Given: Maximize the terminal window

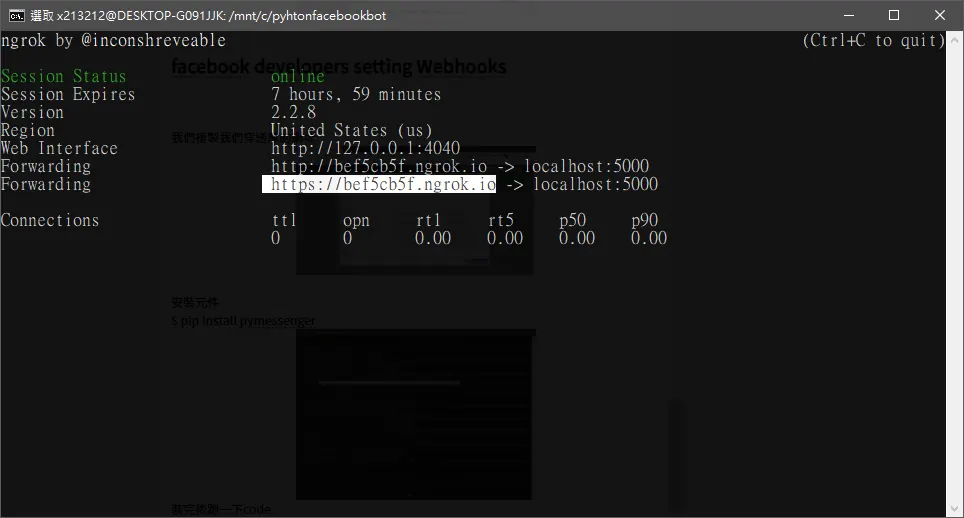Looking at the screenshot, I should point(894,15).
